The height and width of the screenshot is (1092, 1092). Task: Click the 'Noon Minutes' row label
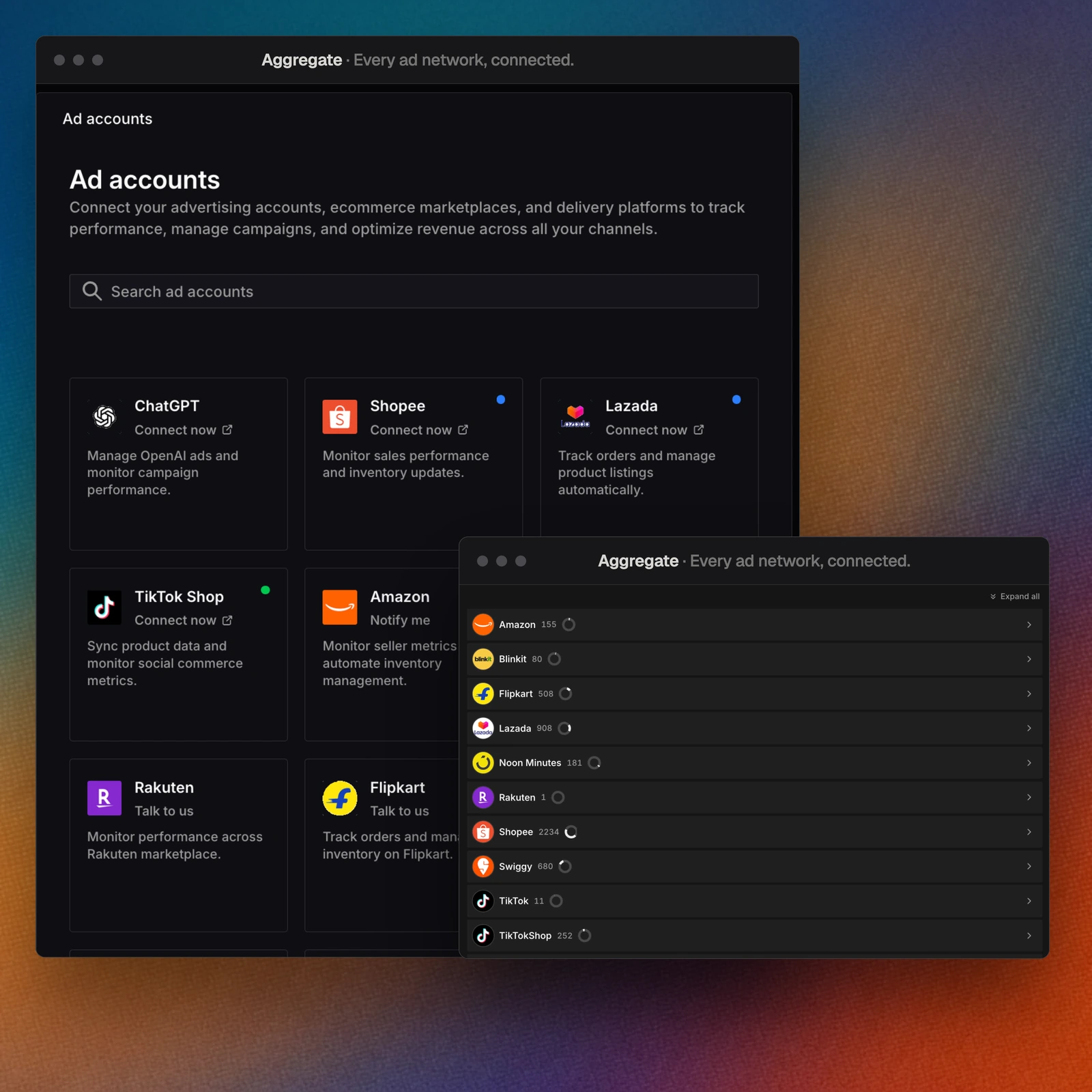(530, 763)
